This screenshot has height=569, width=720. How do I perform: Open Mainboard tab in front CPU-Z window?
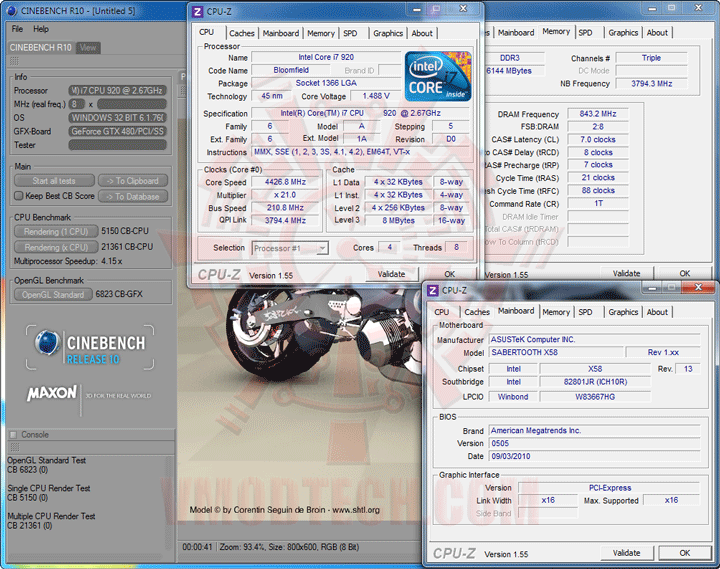(281, 33)
